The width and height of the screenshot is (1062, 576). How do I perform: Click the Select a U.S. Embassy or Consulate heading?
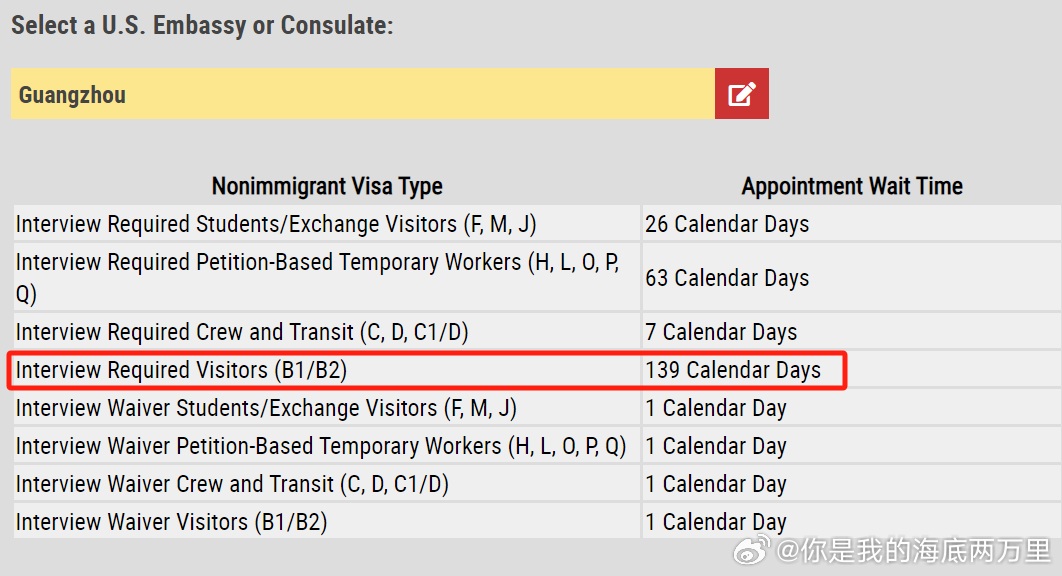[x=202, y=25]
